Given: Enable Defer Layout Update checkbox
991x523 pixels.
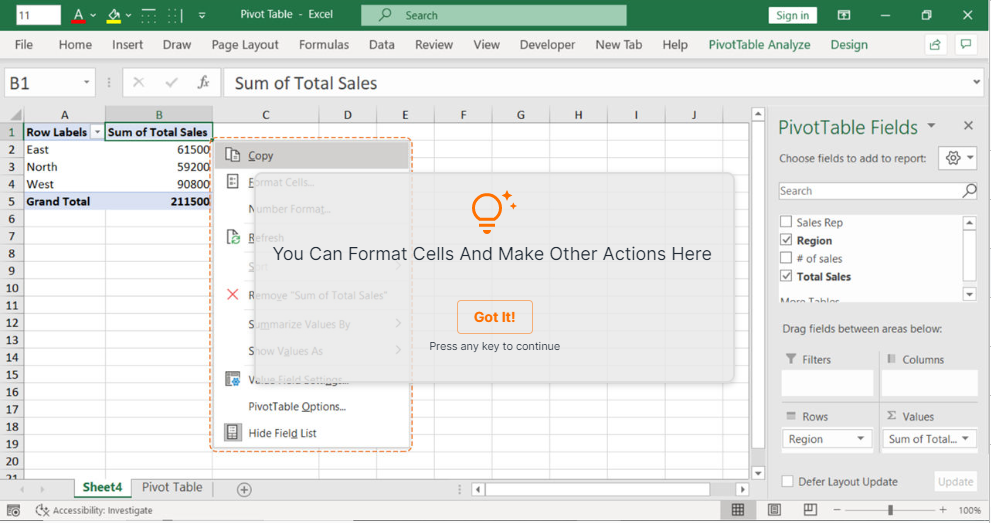Looking at the screenshot, I should 787,482.
